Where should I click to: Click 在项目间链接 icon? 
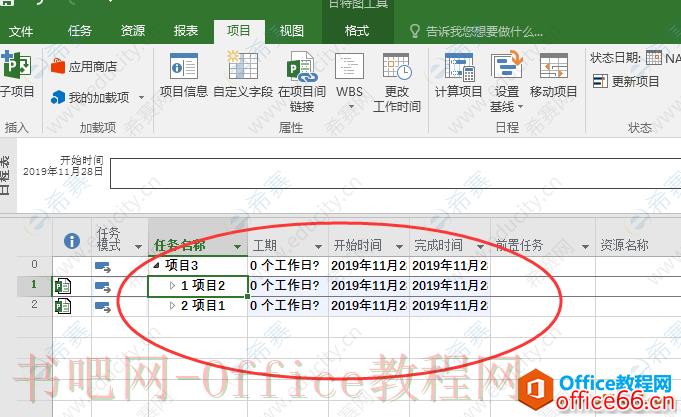302,67
